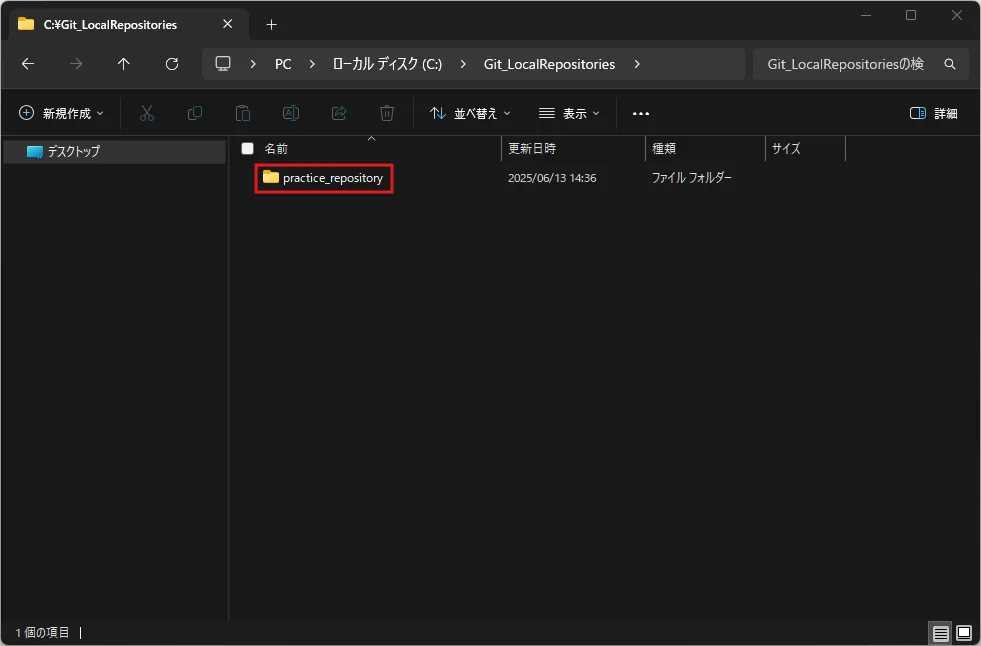The image size is (981, 646).
Task: Click the Paste clipboard icon
Action: [243, 113]
